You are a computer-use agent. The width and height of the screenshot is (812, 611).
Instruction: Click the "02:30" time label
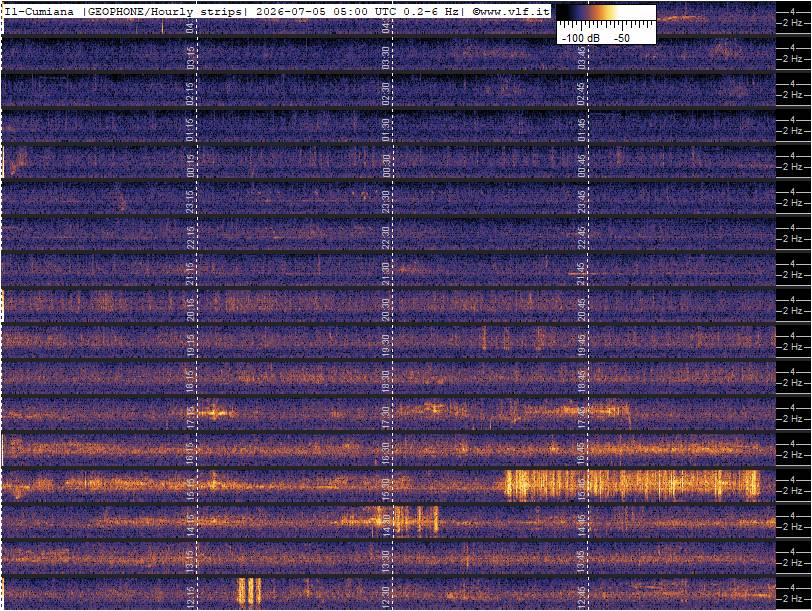pos(385,93)
